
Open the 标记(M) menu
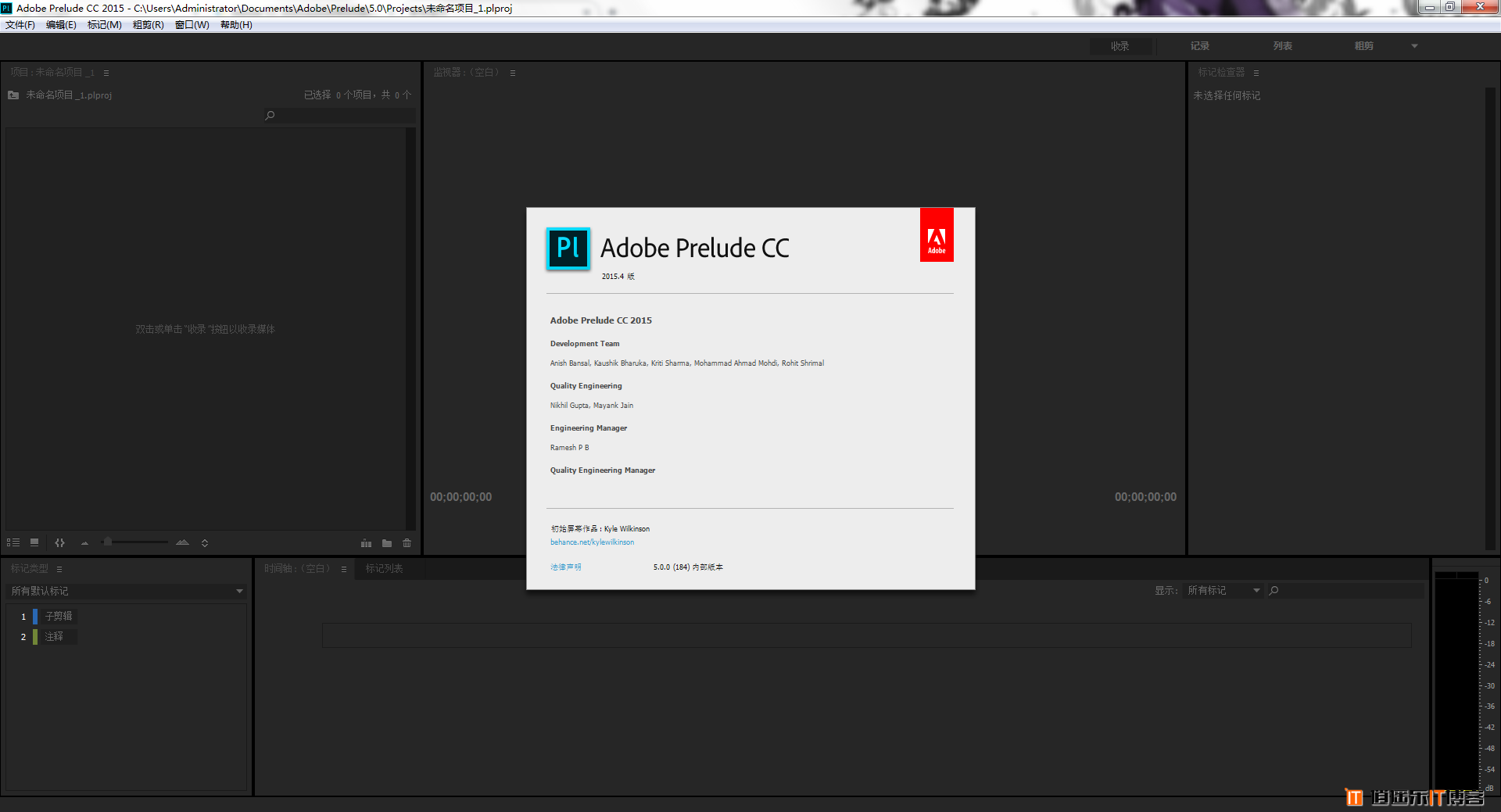pyautogui.click(x=104, y=25)
